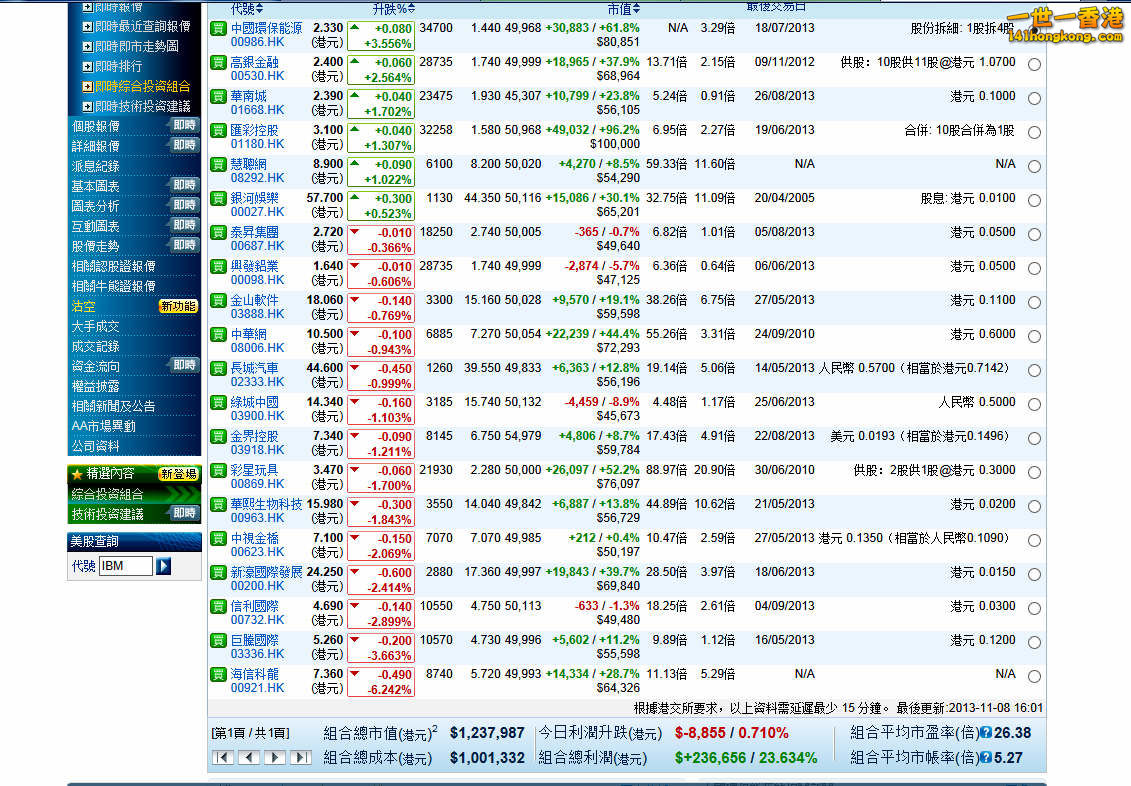Expand 即時最近查詢報價 menu item
The height and width of the screenshot is (786, 1131).
[137, 27]
